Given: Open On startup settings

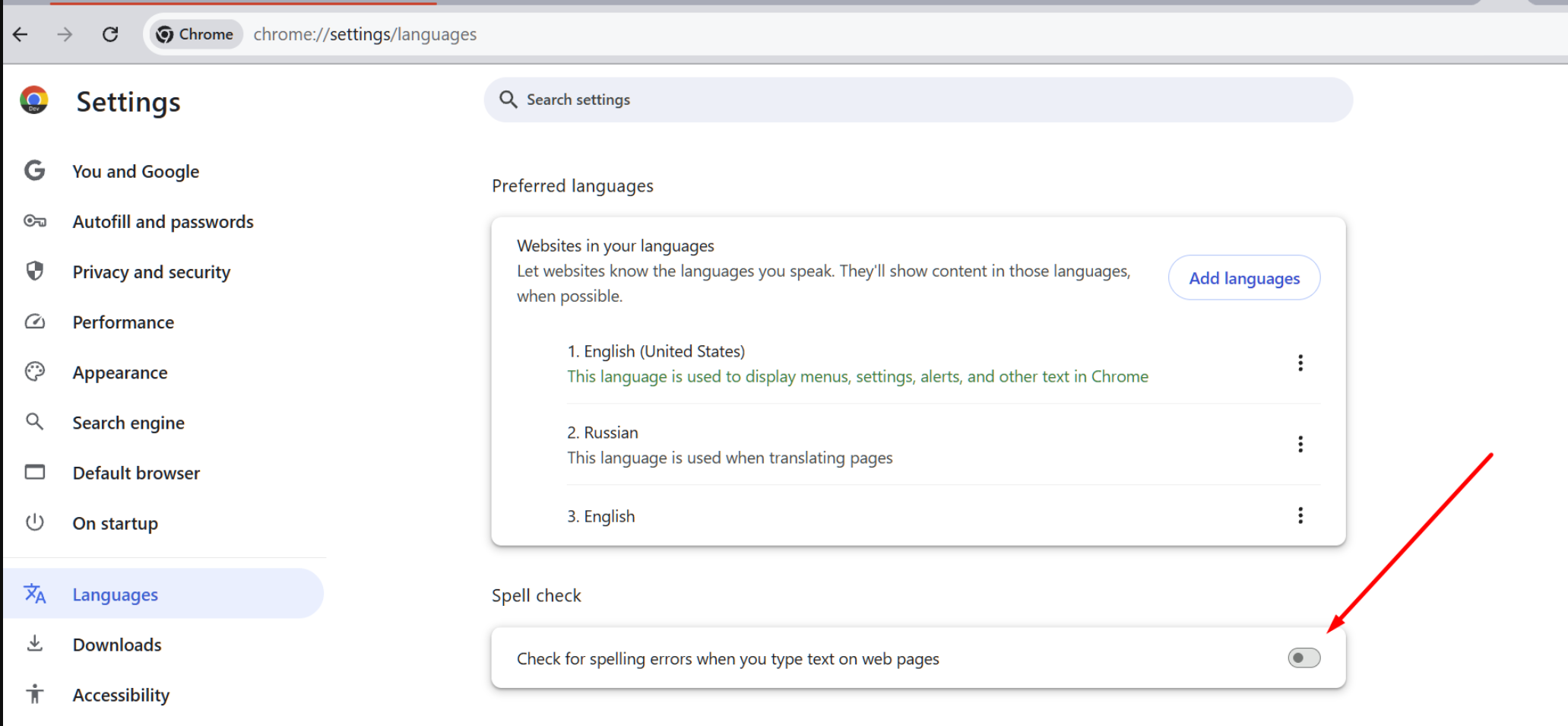Looking at the screenshot, I should [x=116, y=524].
